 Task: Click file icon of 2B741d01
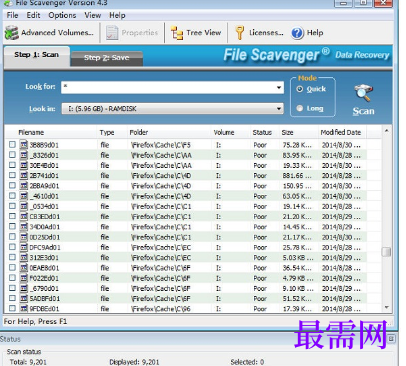(x=24, y=176)
